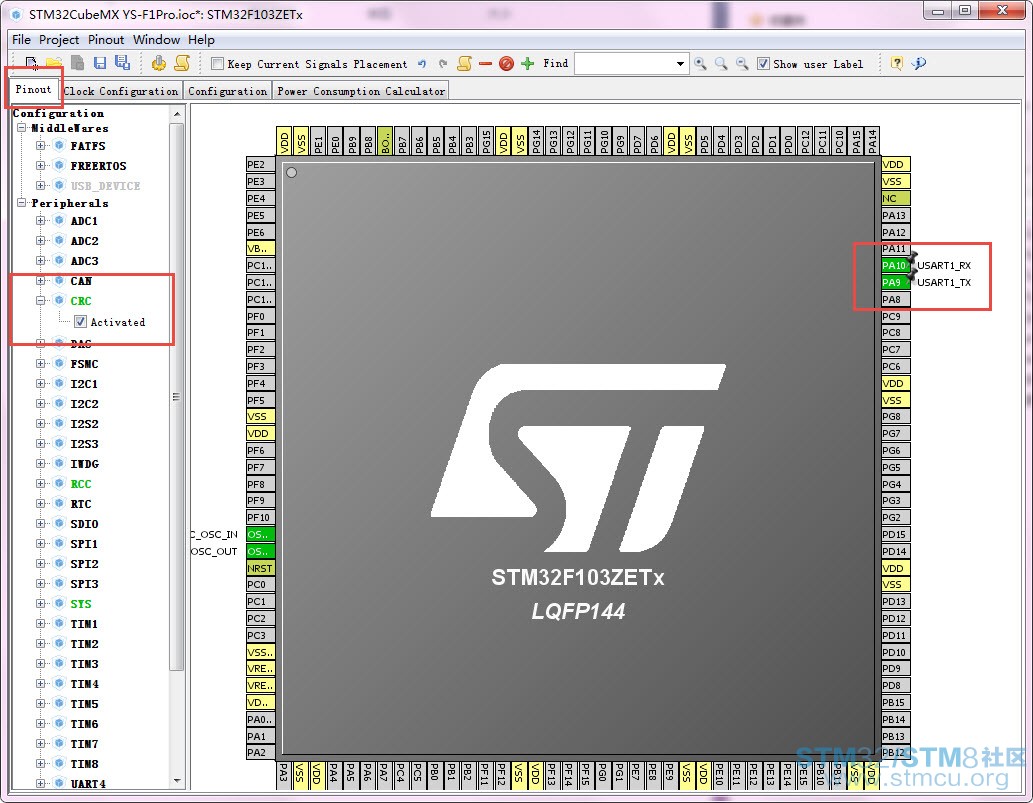Image resolution: width=1033 pixels, height=803 pixels.
Task: Uncheck the CRC Activated checkbox
Action: (x=80, y=321)
